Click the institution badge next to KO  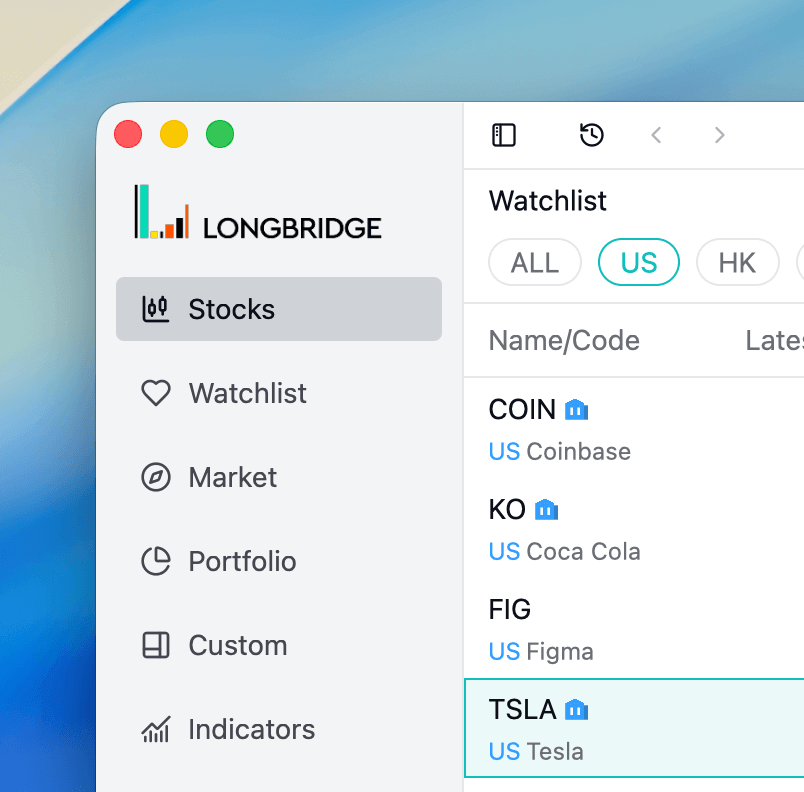[x=546, y=510]
